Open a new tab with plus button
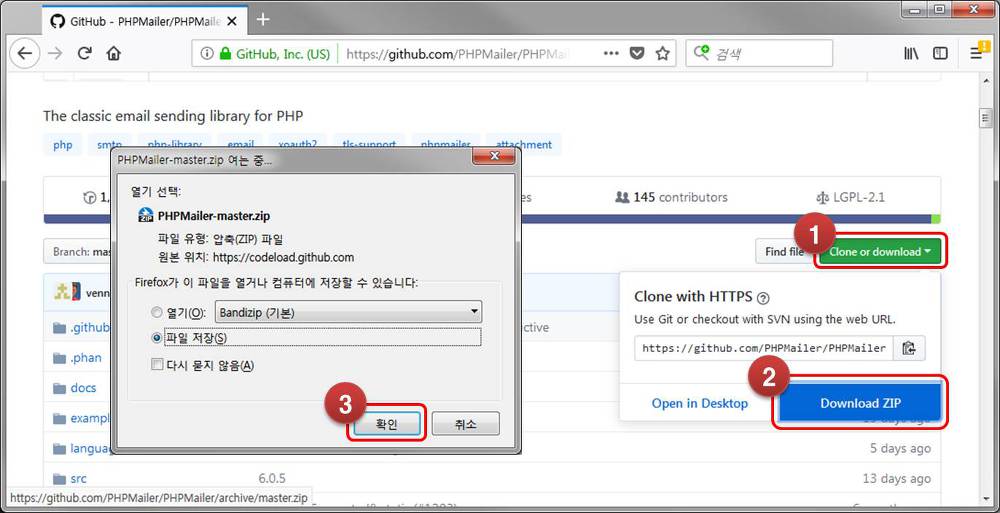Viewport: 1000px width, 513px height. pos(263,20)
